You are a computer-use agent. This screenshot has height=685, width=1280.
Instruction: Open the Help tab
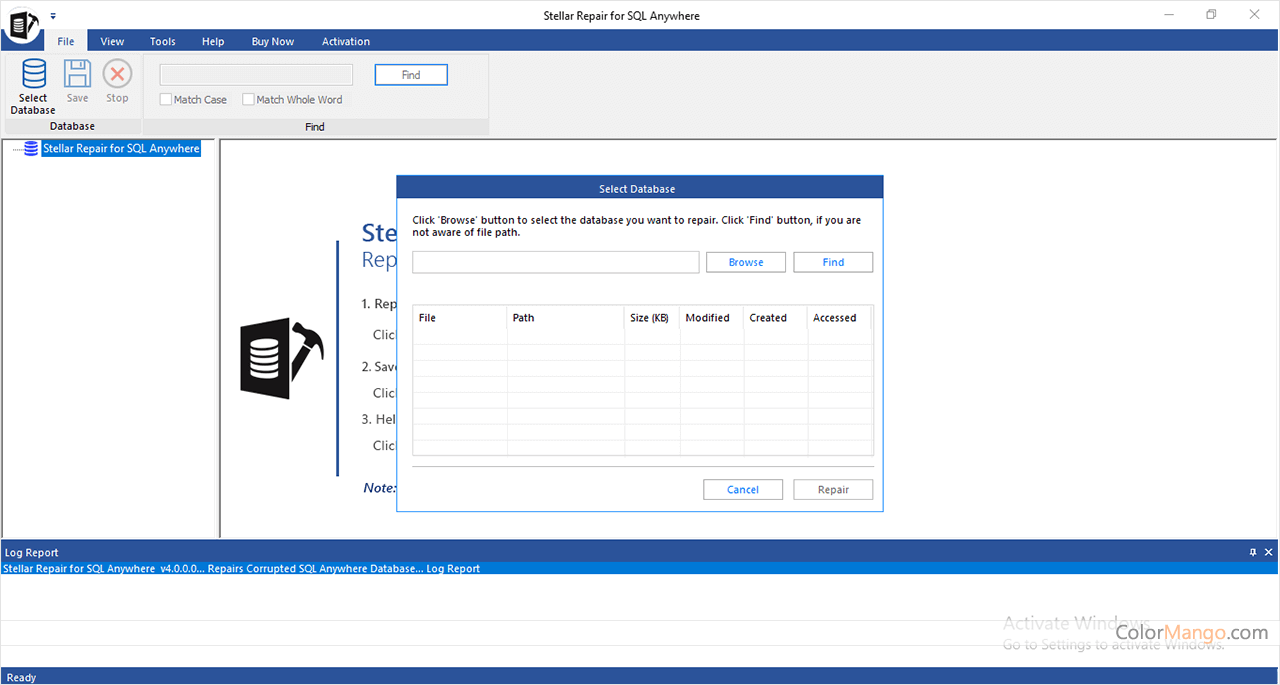[213, 41]
